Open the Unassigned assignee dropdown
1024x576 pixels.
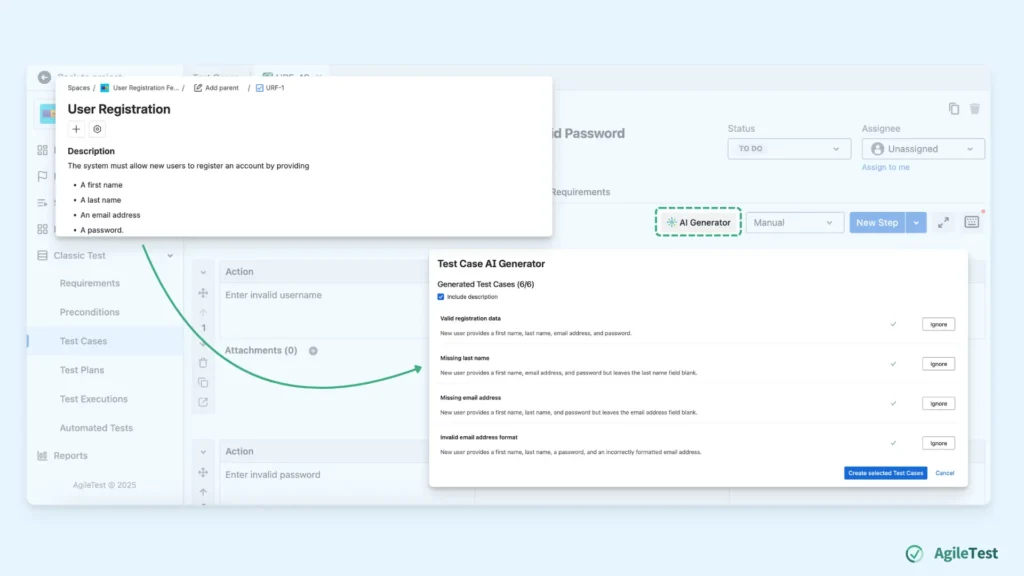pyautogui.click(x=923, y=149)
